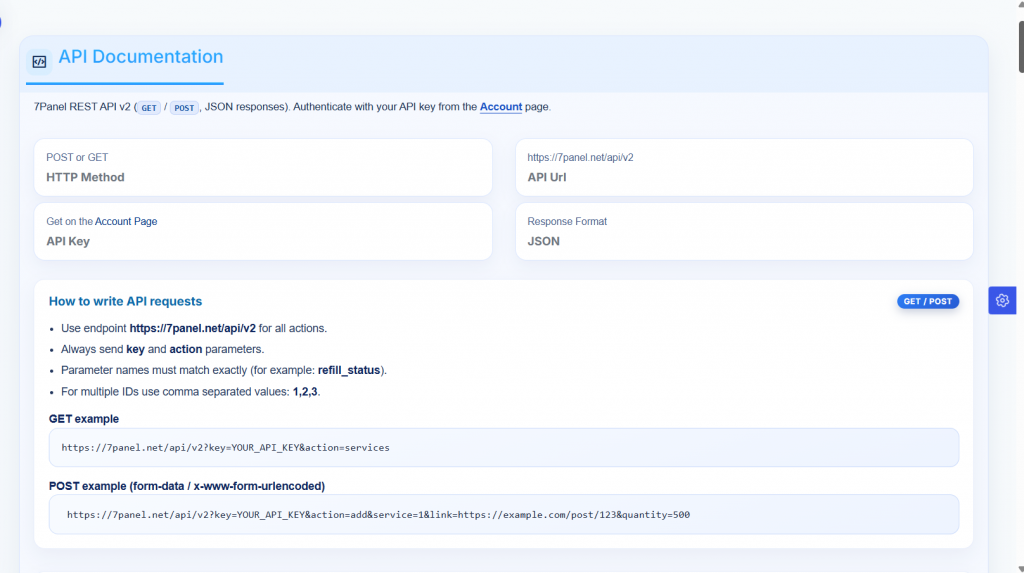Click the API Url card
Image resolution: width=1024 pixels, height=573 pixels.
744,167
